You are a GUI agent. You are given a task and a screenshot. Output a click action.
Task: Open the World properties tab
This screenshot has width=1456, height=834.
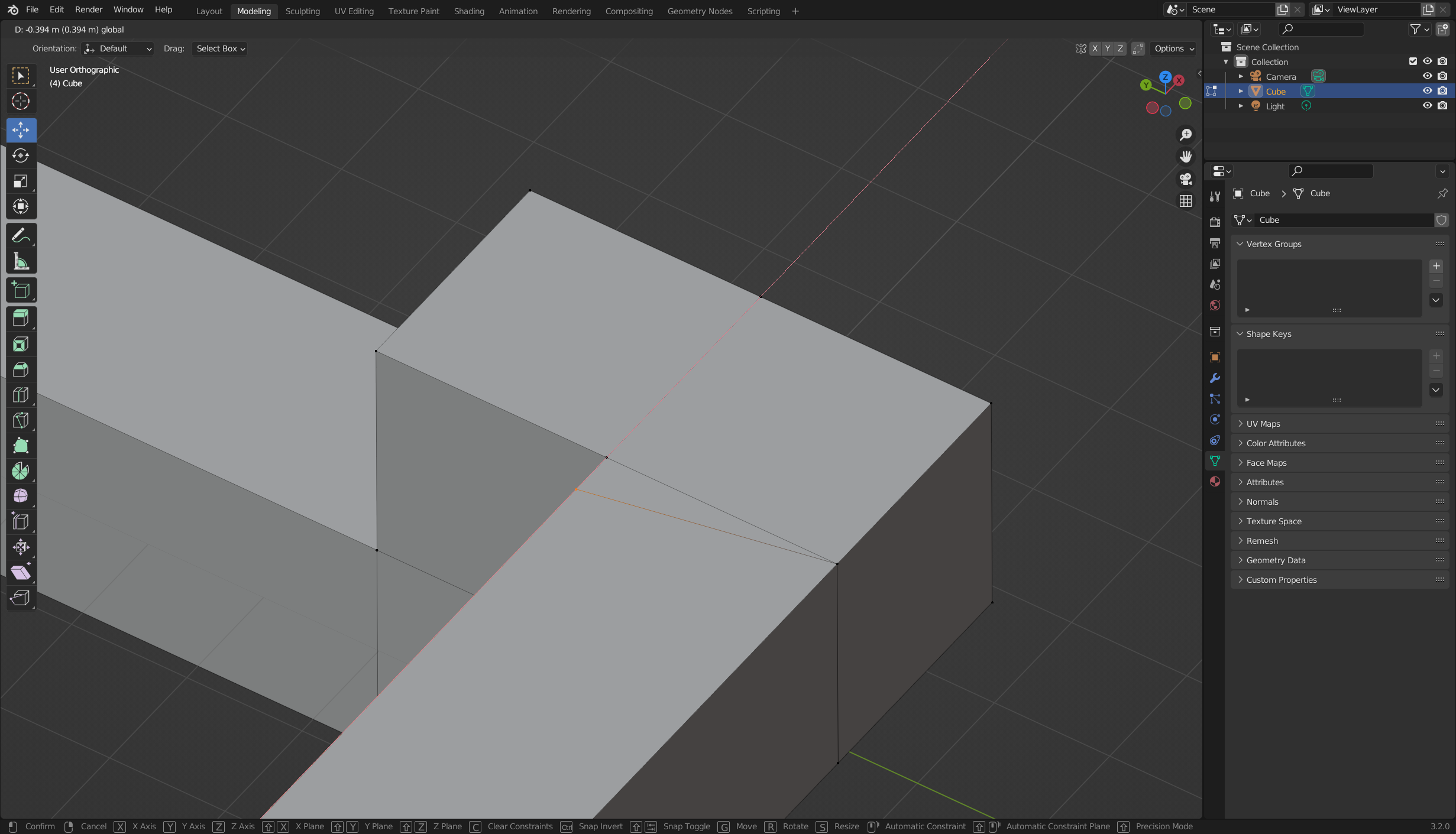(1215, 305)
